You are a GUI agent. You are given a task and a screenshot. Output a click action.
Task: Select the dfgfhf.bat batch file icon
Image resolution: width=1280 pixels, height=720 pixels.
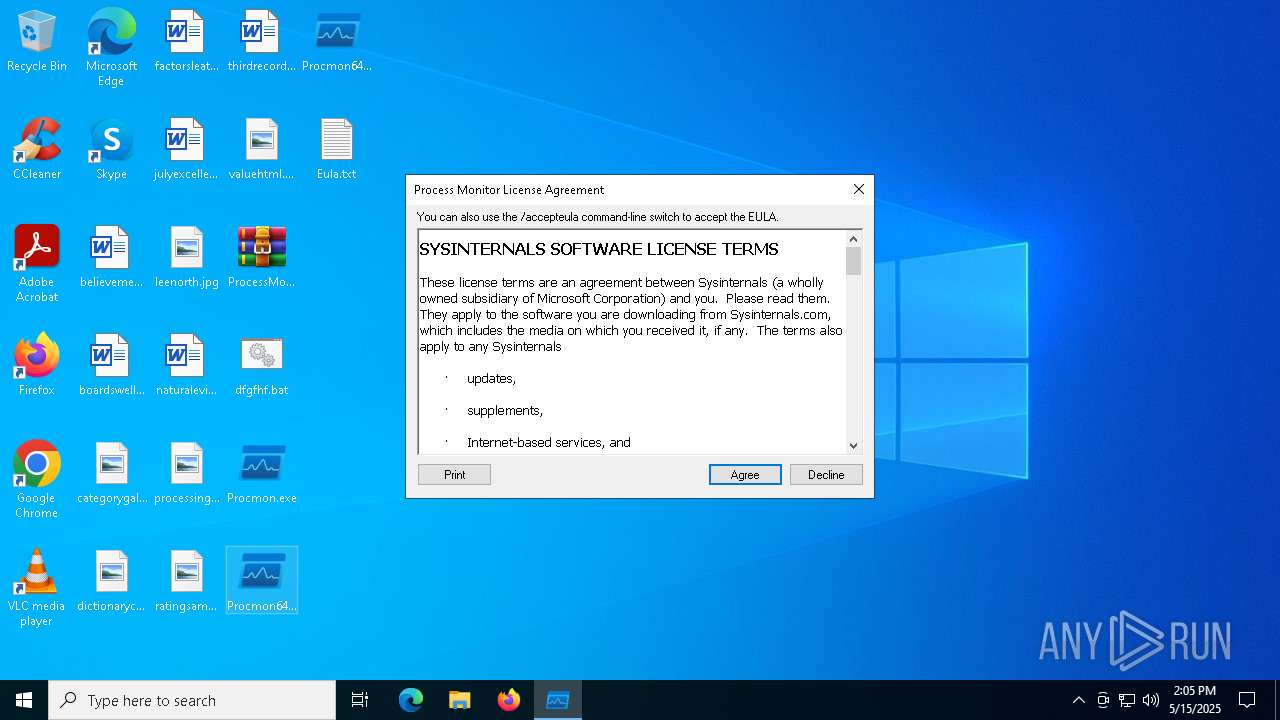click(261, 366)
